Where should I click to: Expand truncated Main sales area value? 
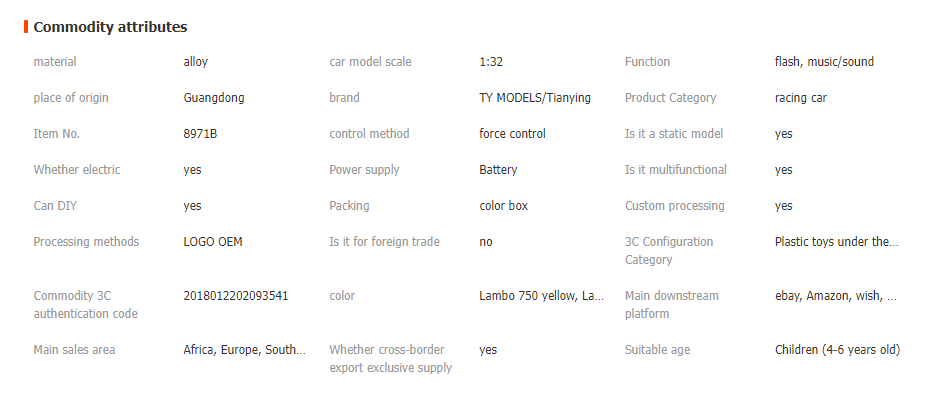point(244,350)
